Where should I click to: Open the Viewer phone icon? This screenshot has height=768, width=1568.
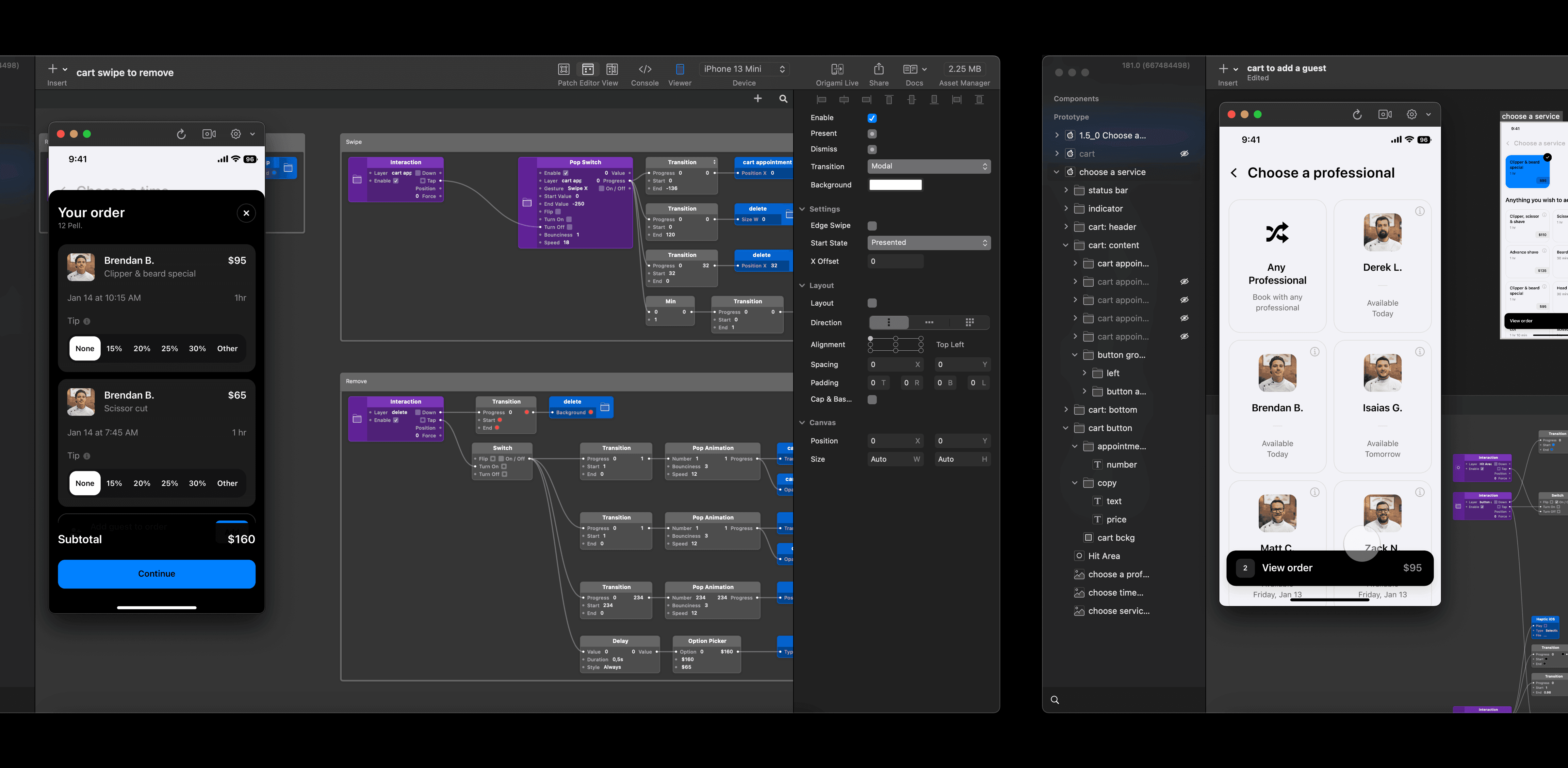[x=680, y=69]
